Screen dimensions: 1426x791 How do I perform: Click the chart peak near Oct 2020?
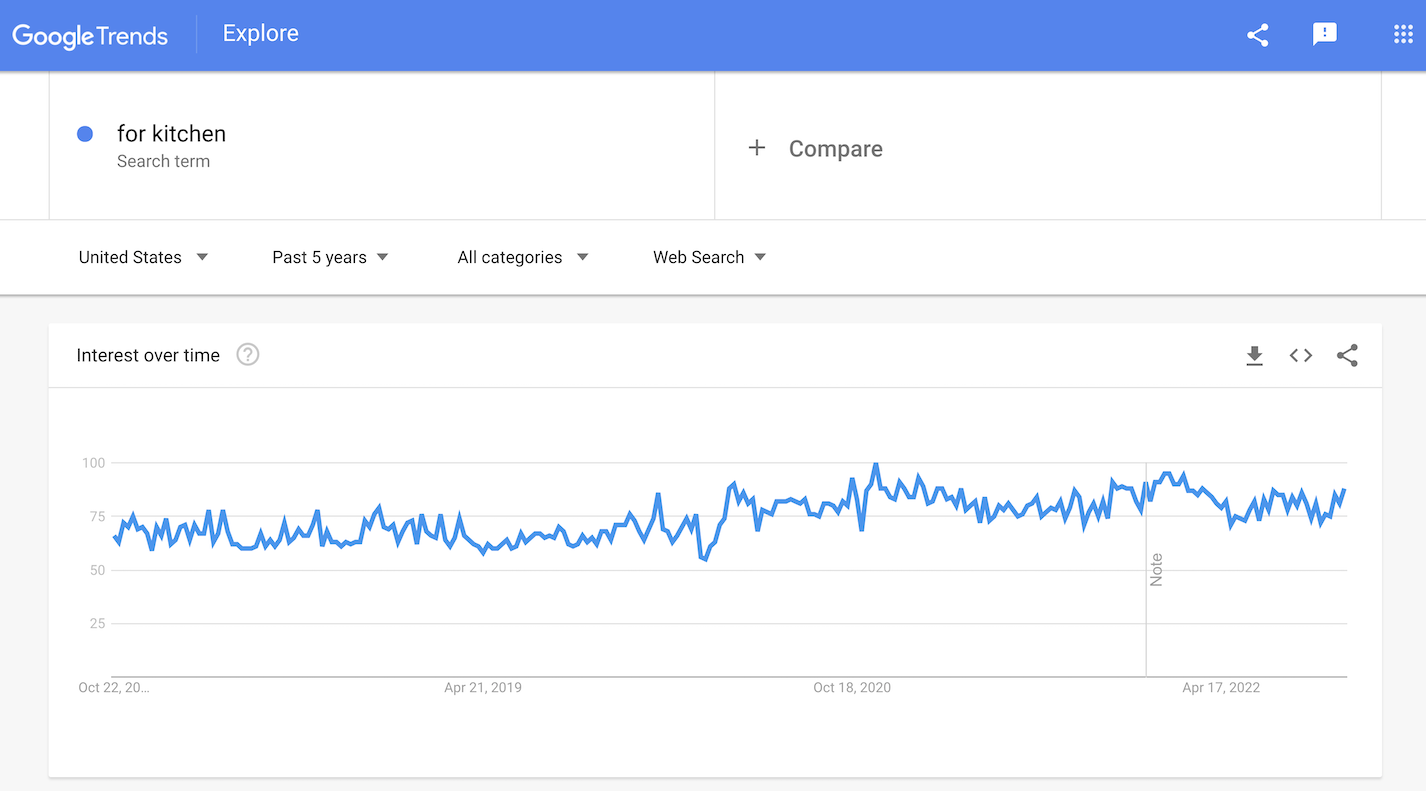point(876,464)
